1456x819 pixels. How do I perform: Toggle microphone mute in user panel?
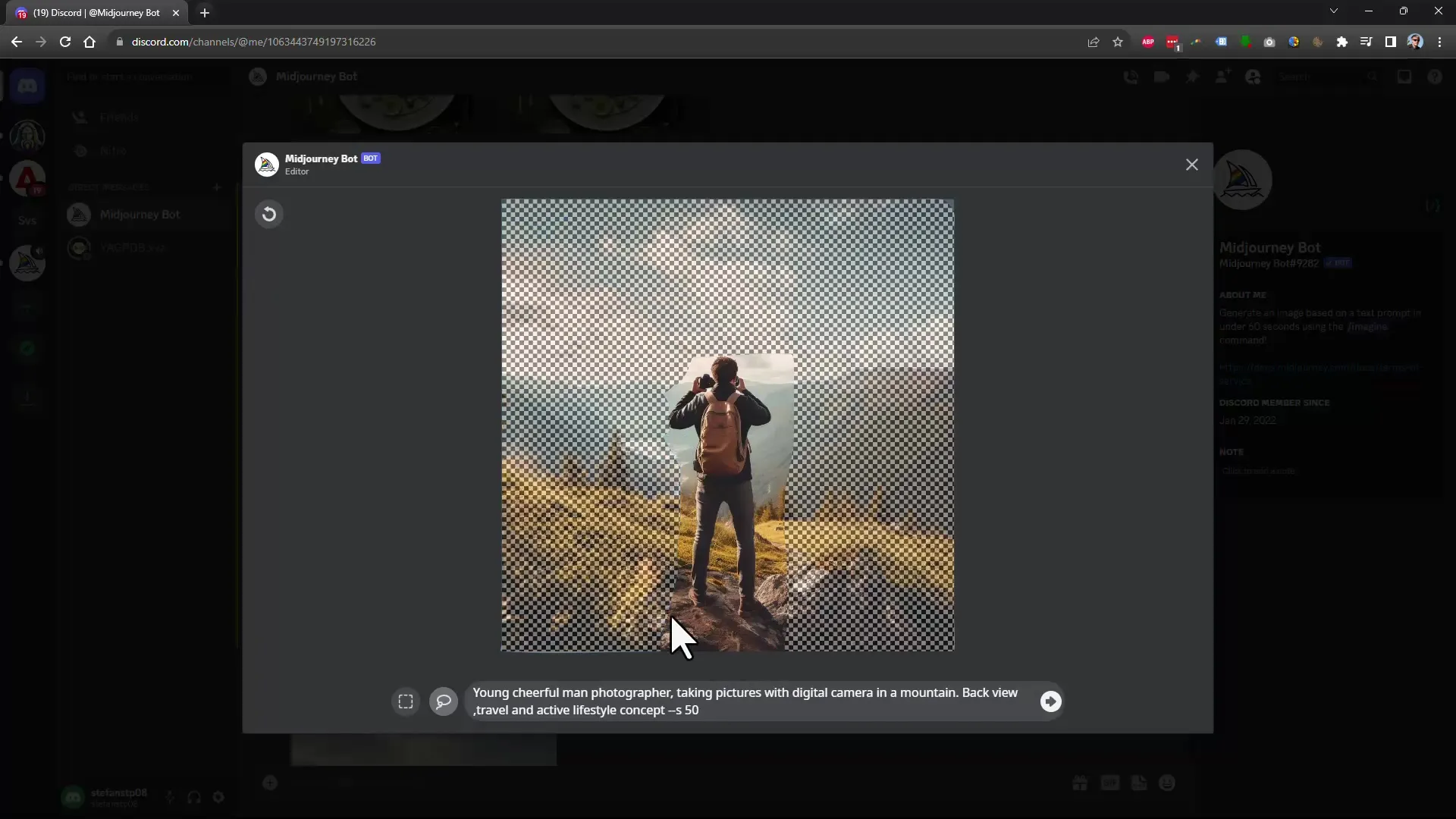coord(170,797)
